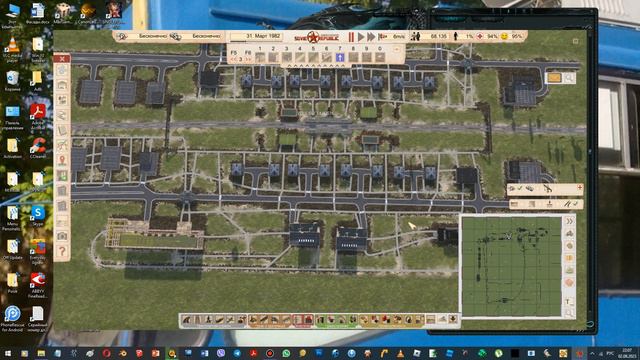
Task: Open WhatsApp from the taskbar
Action: pos(286,353)
